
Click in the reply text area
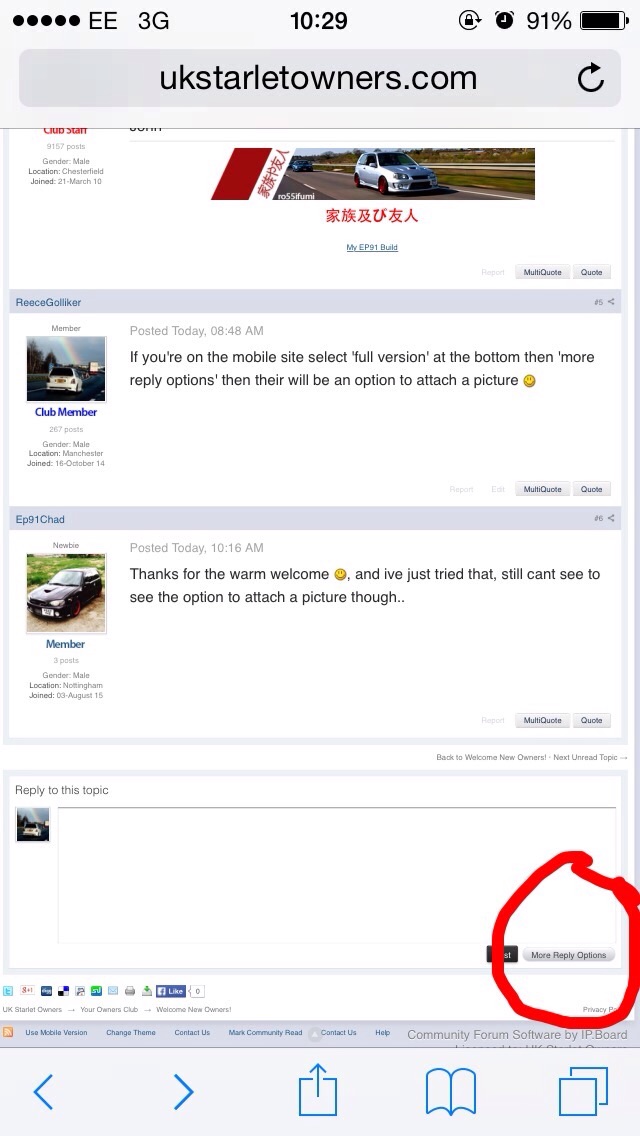[x=337, y=875]
